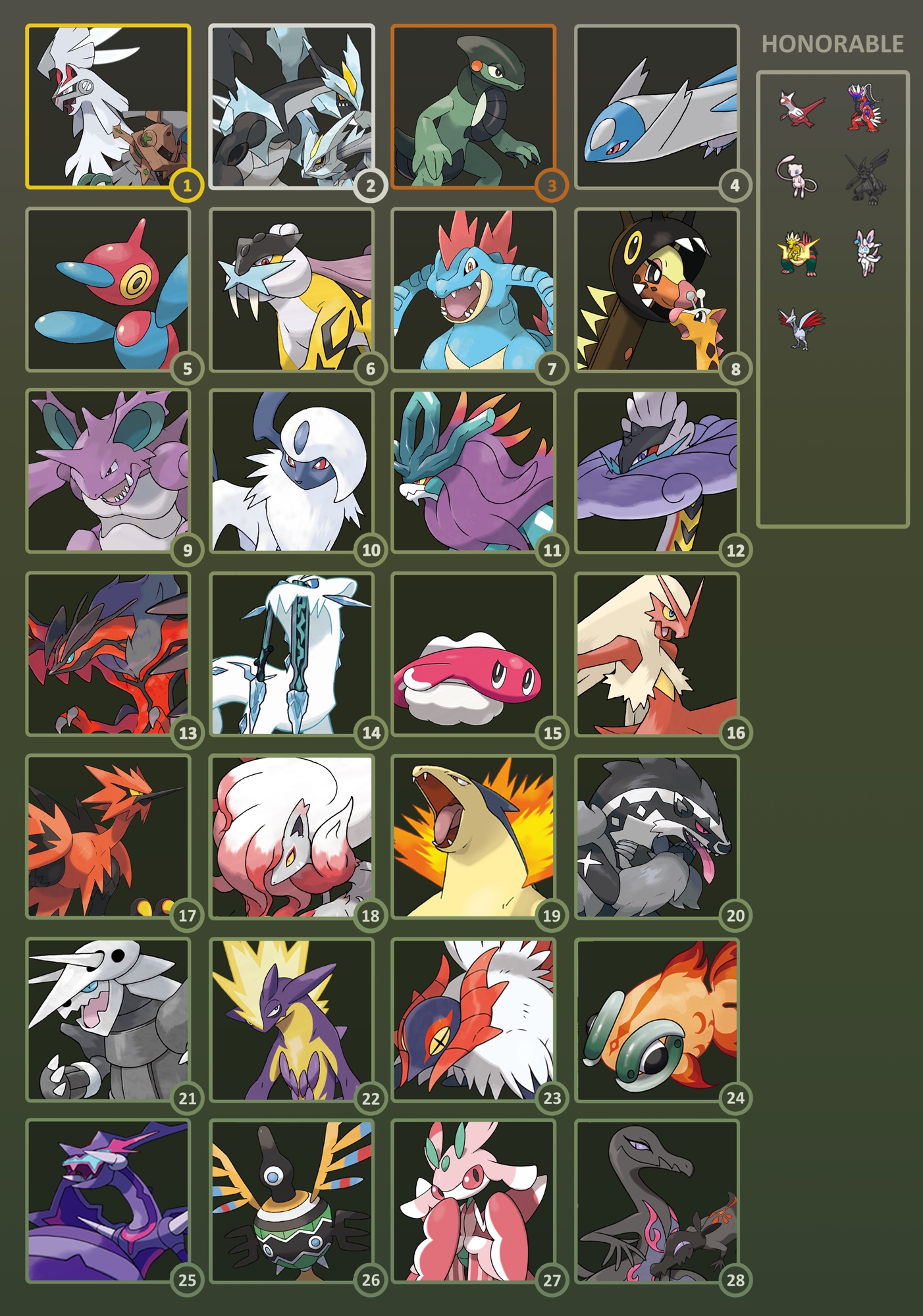The height and width of the screenshot is (1316, 923).
Task: Click the Salazzle tile numbered 28
Action: 656,1201
